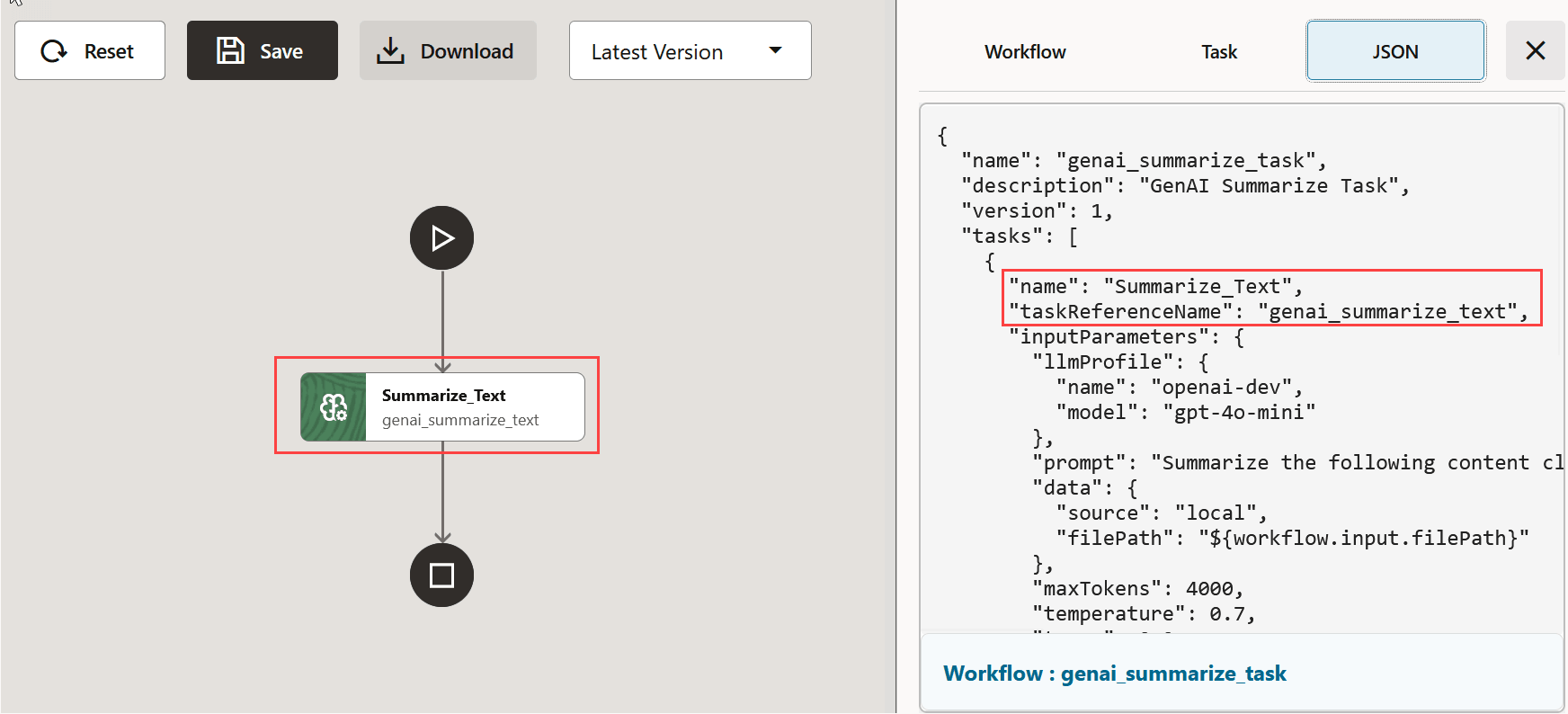Click the genai_summarize_text reference label
The height and width of the screenshot is (714, 1568).
pos(460,420)
